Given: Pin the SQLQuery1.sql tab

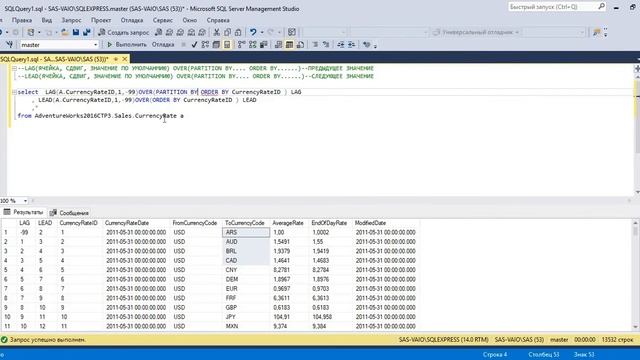Looking at the screenshot, I should [x=116, y=59].
